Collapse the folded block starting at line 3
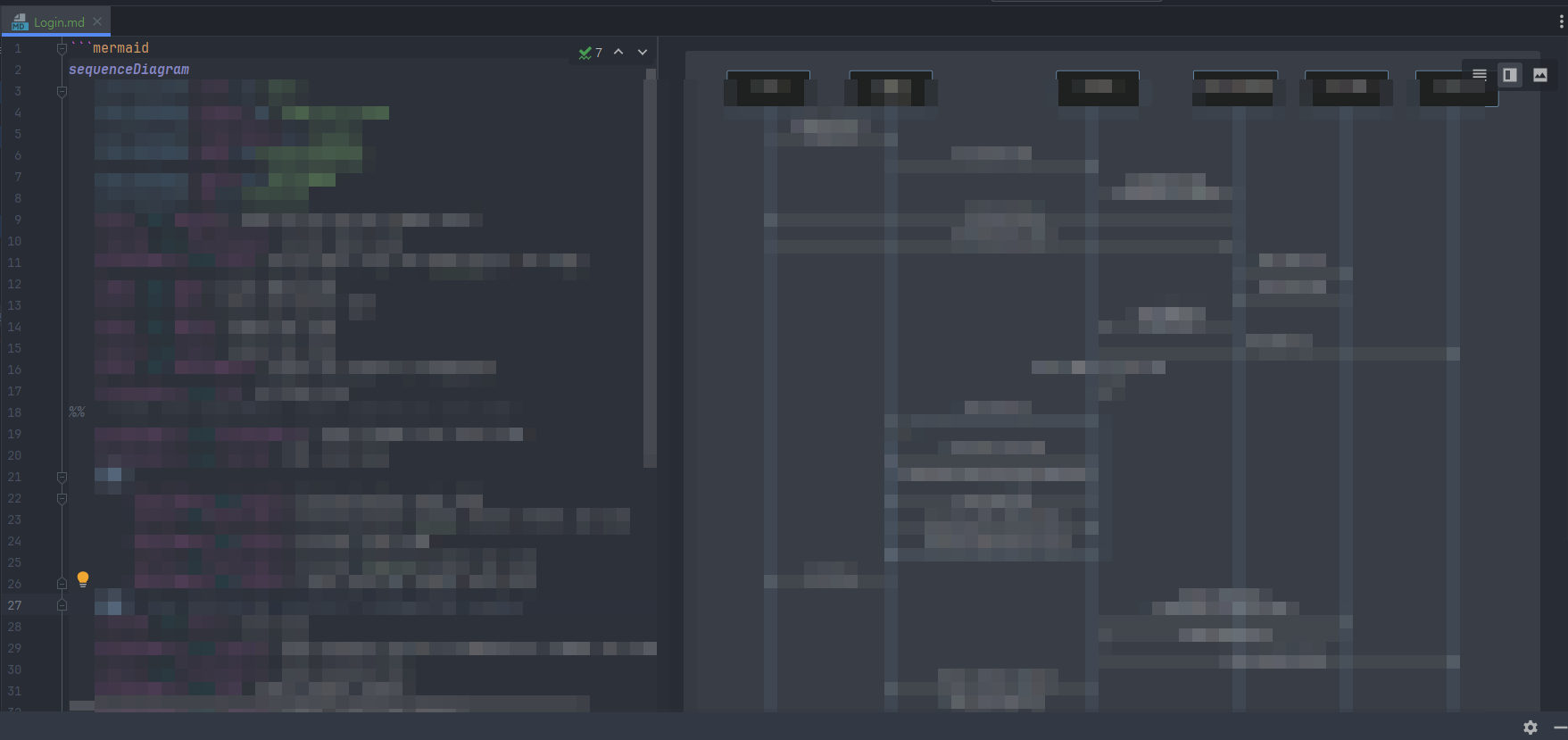Screen dimensions: 1568x740 coord(62,92)
